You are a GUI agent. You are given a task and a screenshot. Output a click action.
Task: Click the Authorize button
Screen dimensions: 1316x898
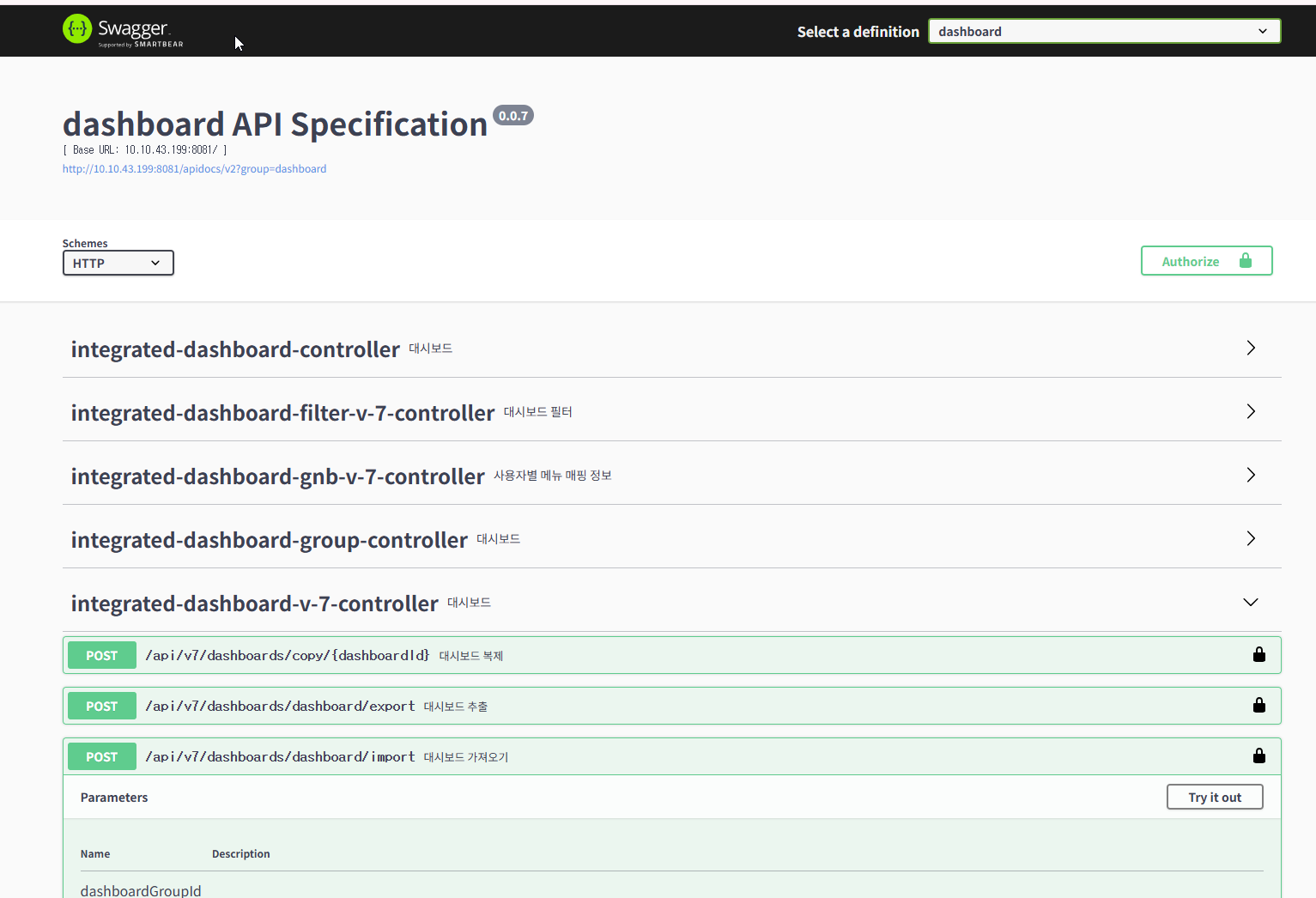point(1205,262)
